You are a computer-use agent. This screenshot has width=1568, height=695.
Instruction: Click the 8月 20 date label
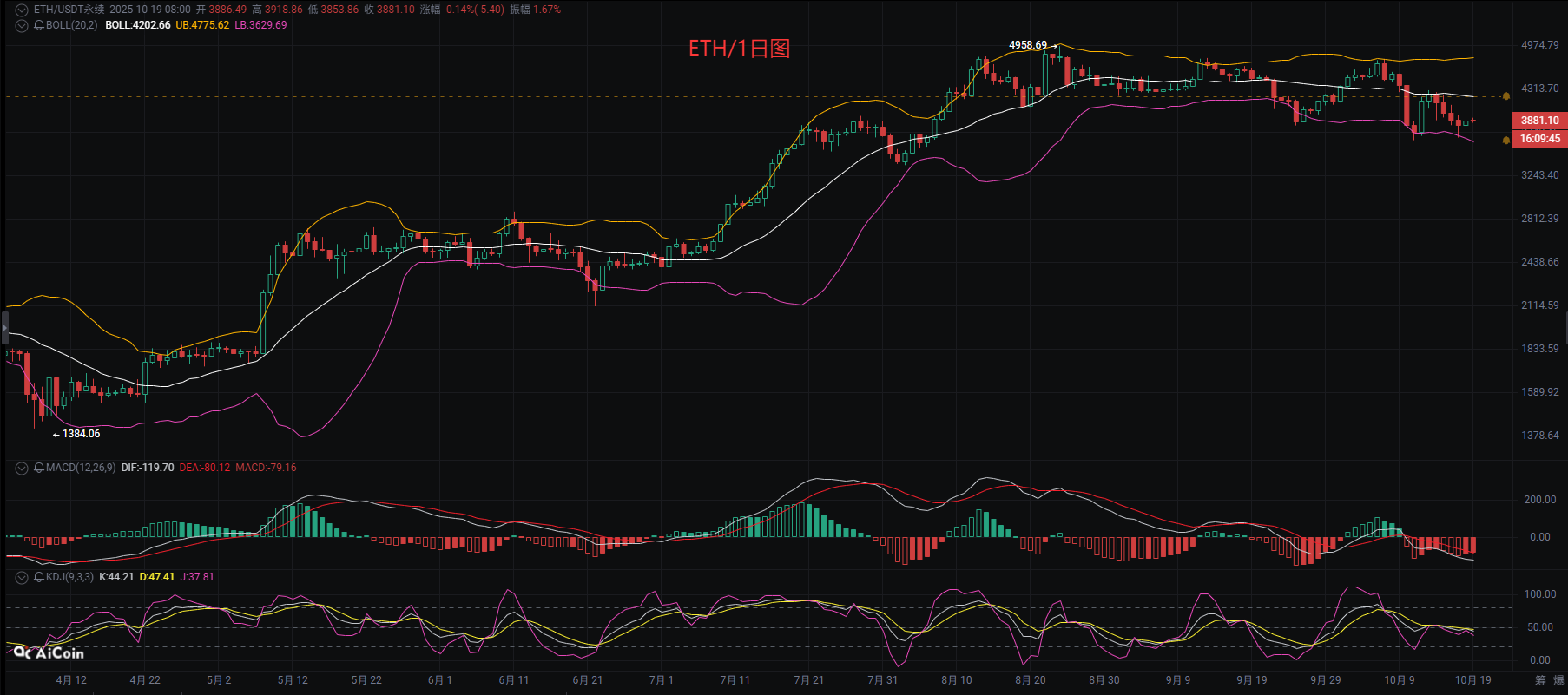click(1031, 680)
